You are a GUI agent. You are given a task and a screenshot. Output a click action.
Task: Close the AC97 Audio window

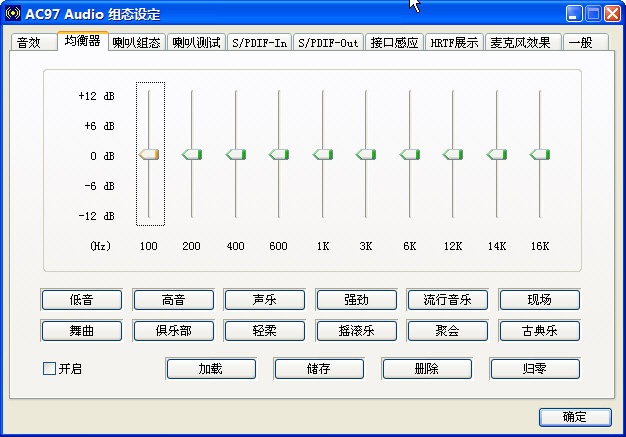609,14
